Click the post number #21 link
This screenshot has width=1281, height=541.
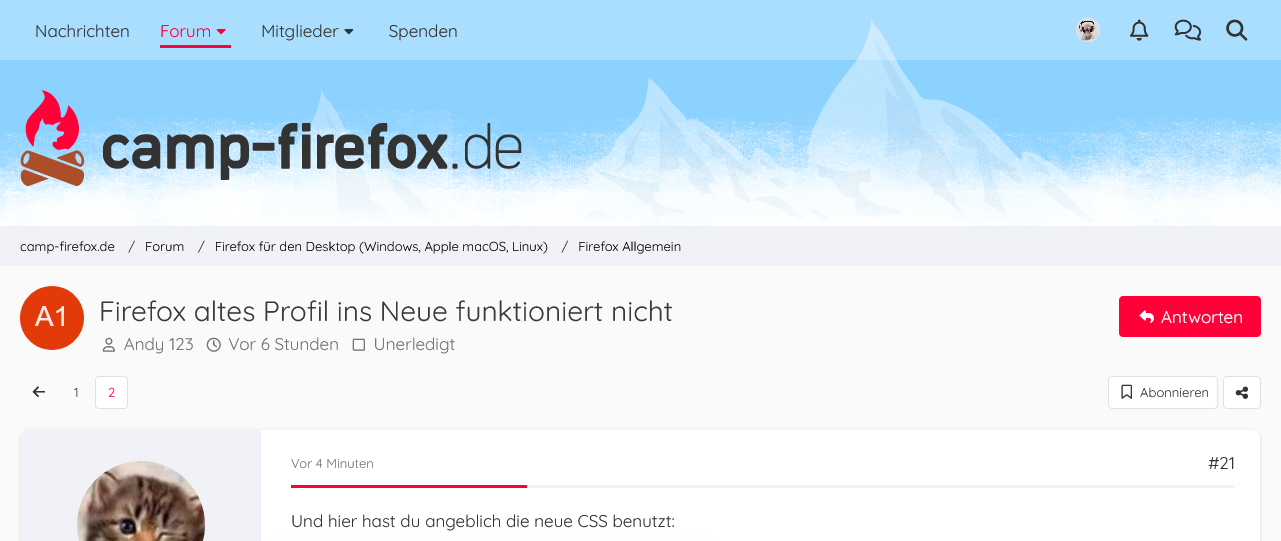(1221, 463)
